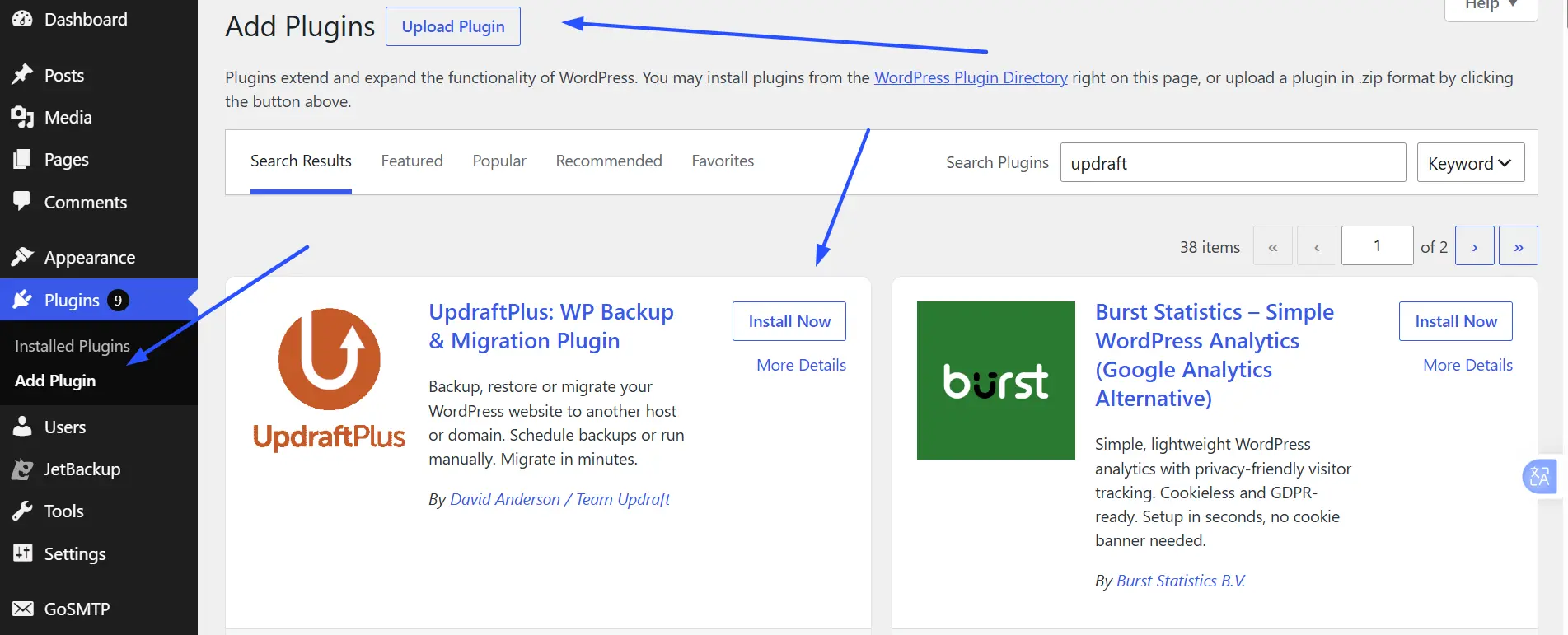The height and width of the screenshot is (635, 1568).
Task: Click the GoSMTP envelope icon
Action: (x=22, y=609)
